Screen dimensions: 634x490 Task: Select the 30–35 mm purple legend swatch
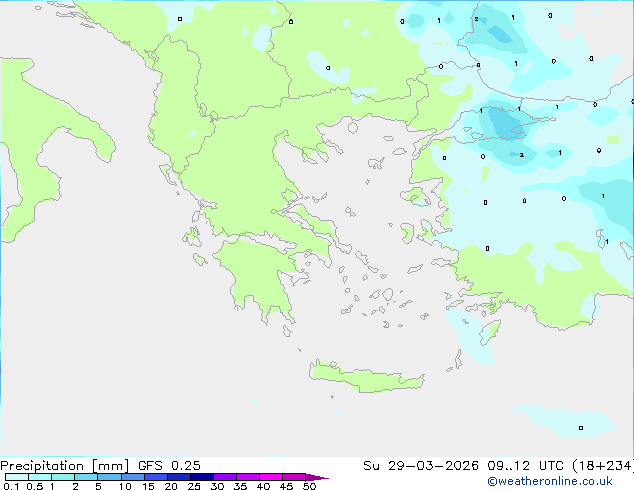point(225,477)
